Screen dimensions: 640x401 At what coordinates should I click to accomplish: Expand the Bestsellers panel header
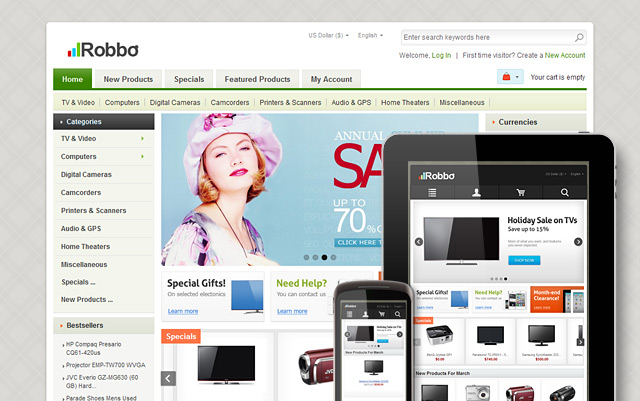(104, 325)
